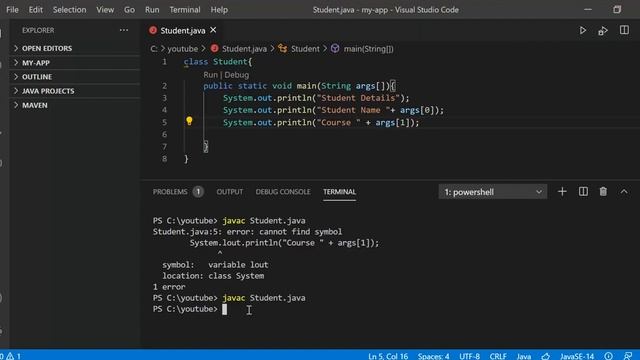Switch to the PROBLEMS panel tab
Viewport: 640px width, 360px height.
coord(170,191)
